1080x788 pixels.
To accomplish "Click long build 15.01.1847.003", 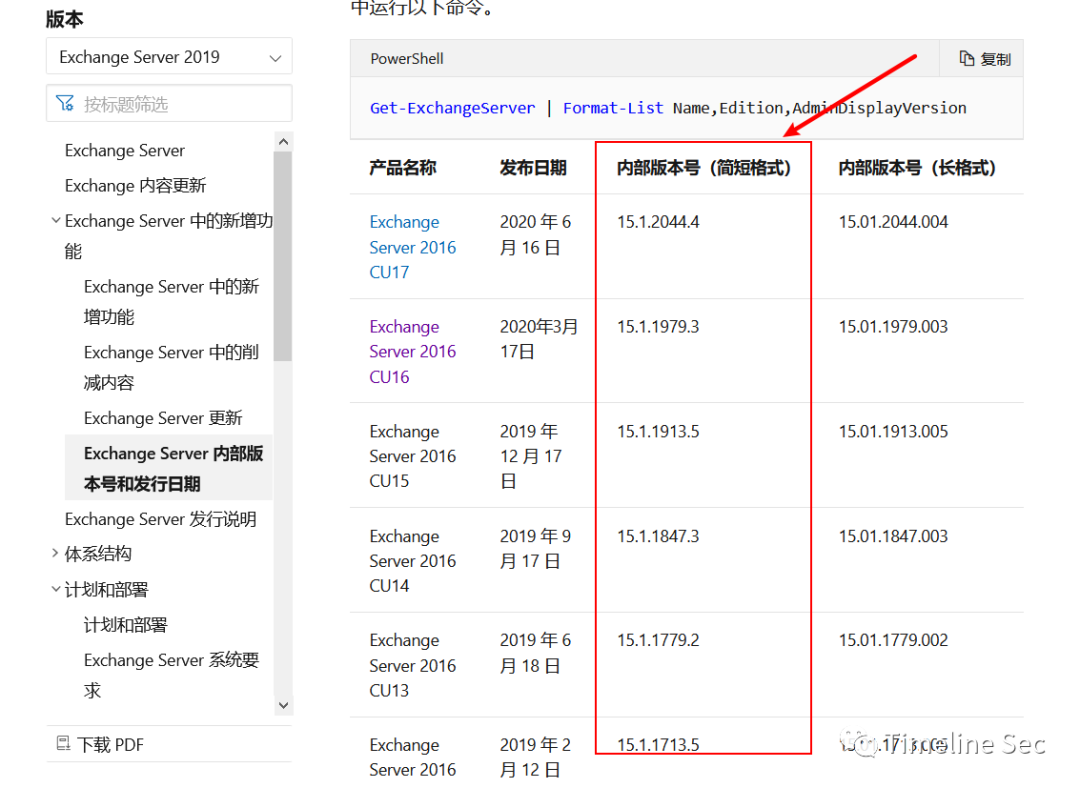I will tap(893, 536).
